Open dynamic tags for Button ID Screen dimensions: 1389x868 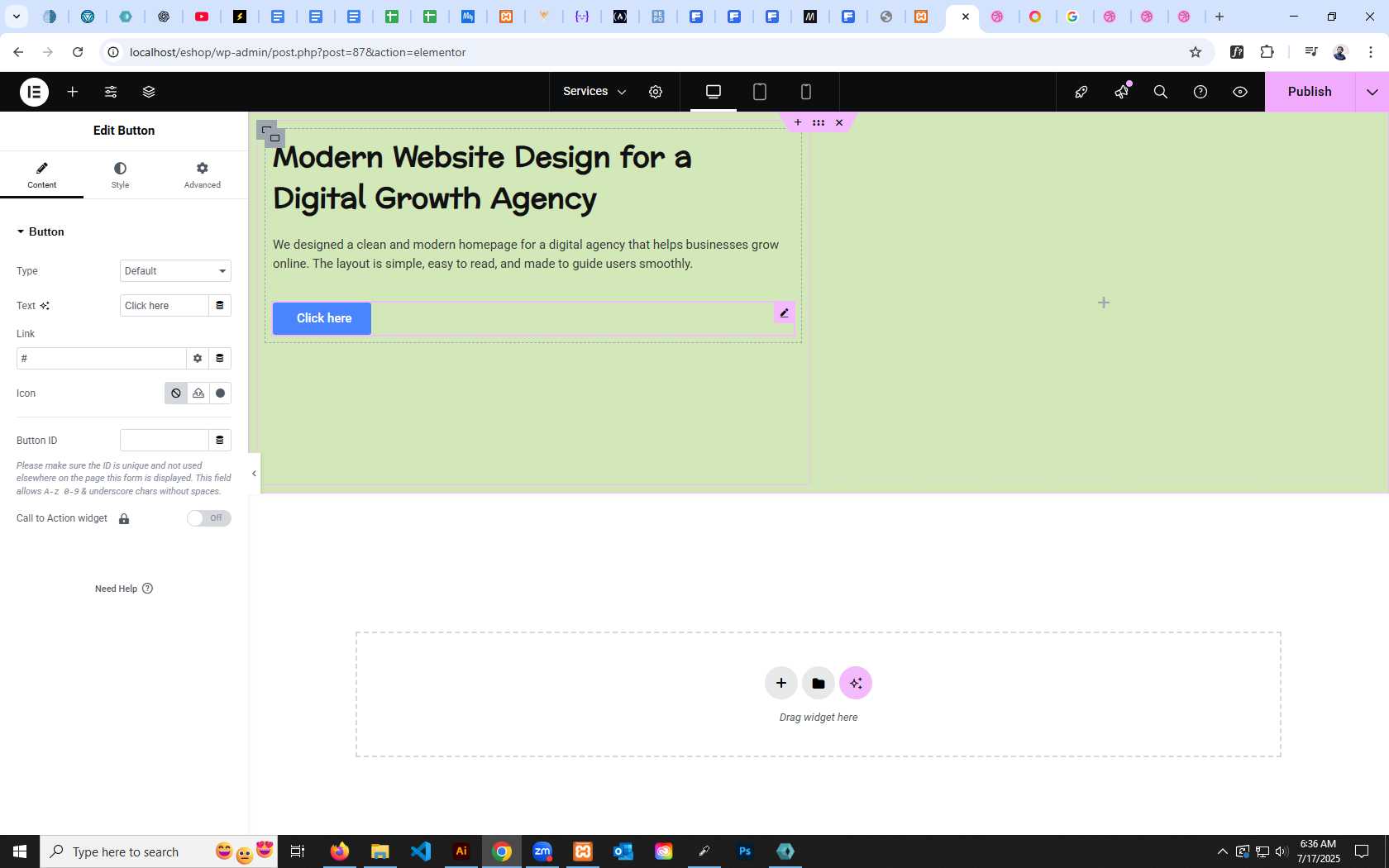(220, 441)
